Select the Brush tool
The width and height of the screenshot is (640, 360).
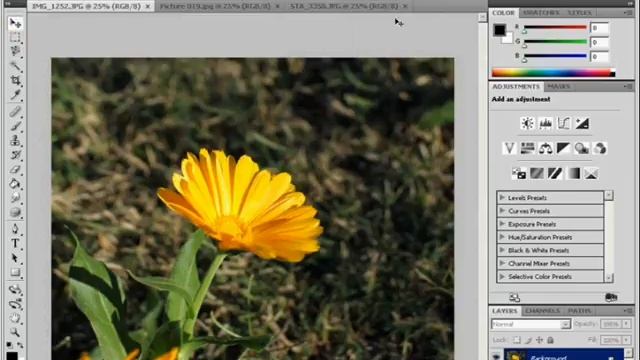[x=15, y=126]
